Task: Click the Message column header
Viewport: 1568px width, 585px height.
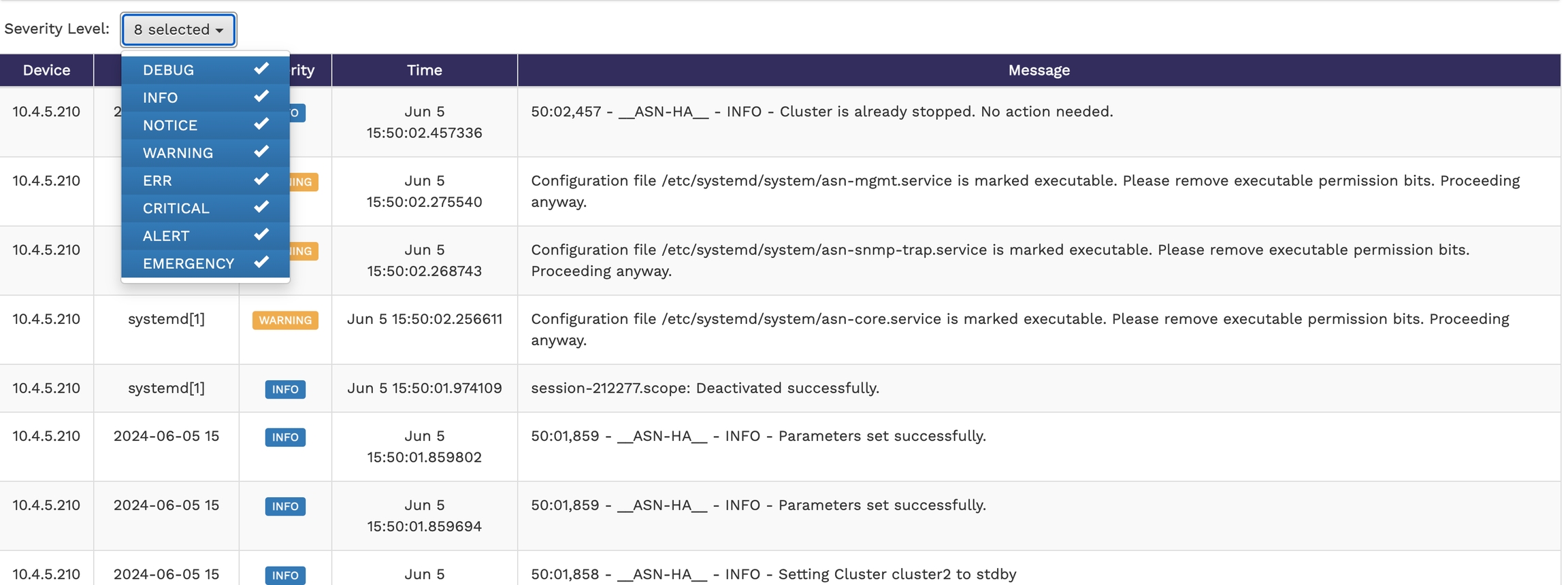Action: pos(1039,70)
